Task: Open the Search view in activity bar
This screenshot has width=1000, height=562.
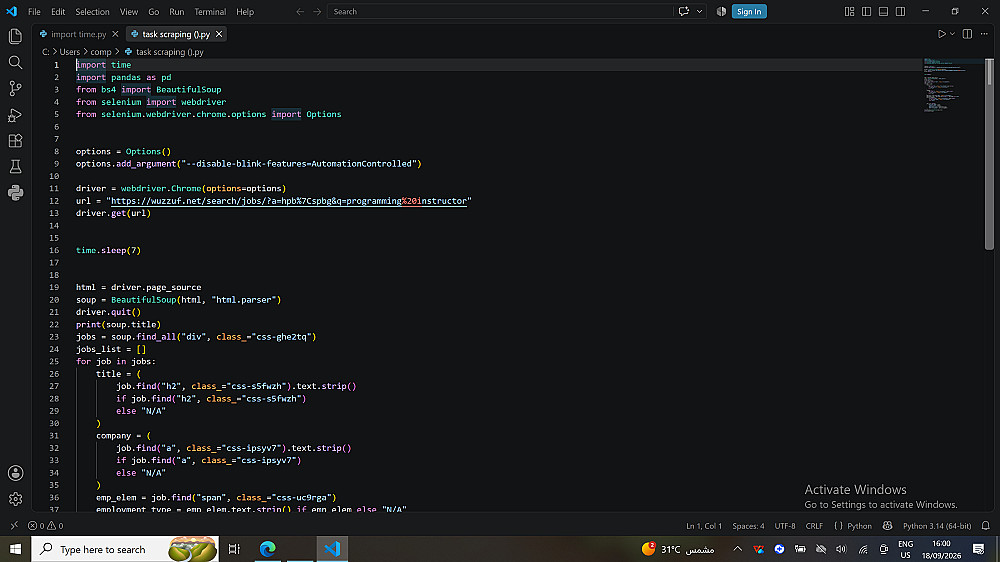Action: coord(15,63)
